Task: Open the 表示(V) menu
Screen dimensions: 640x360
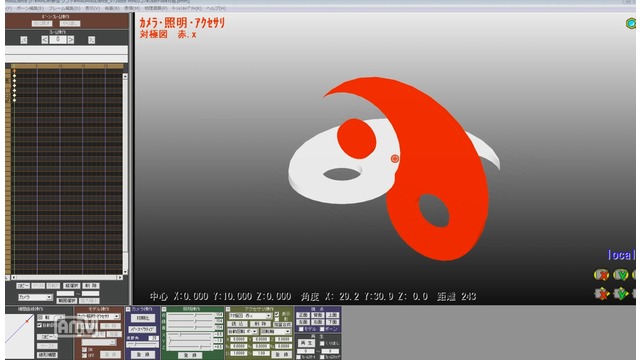Action: coord(93,8)
